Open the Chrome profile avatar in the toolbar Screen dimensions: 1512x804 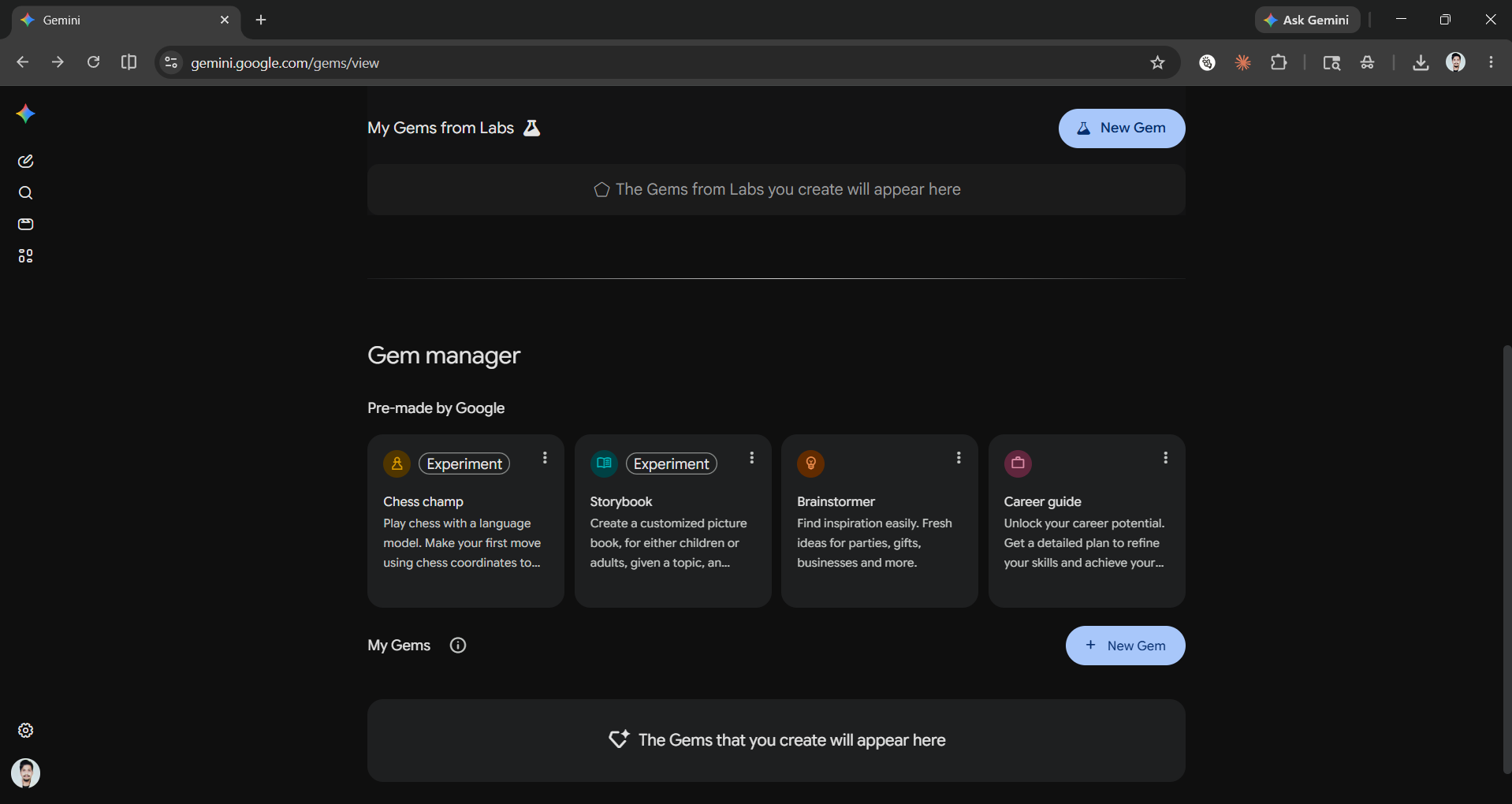pos(1456,62)
